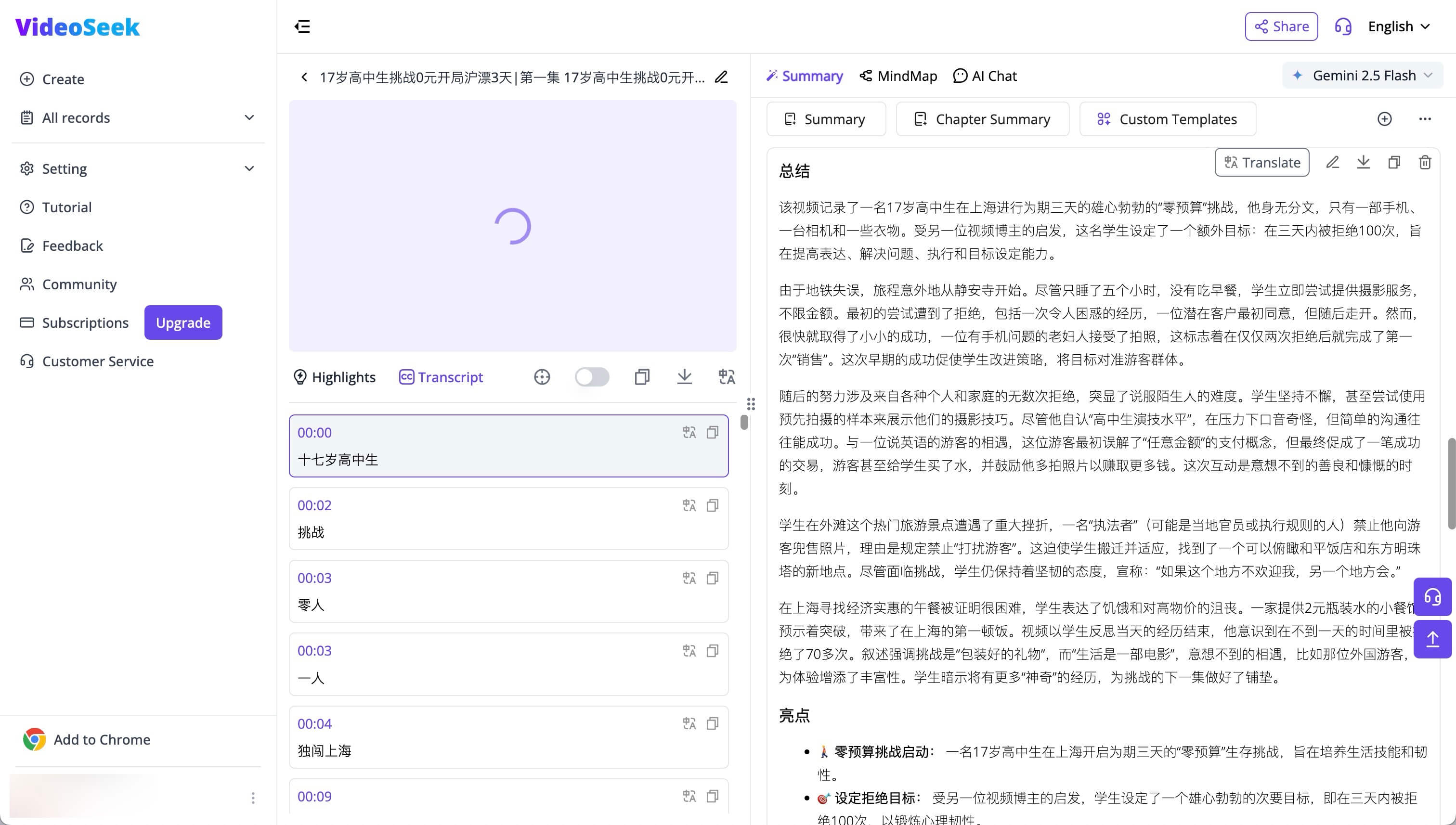Collapse the left sidebar
Viewport: 1456px width, 825px height.
click(302, 26)
